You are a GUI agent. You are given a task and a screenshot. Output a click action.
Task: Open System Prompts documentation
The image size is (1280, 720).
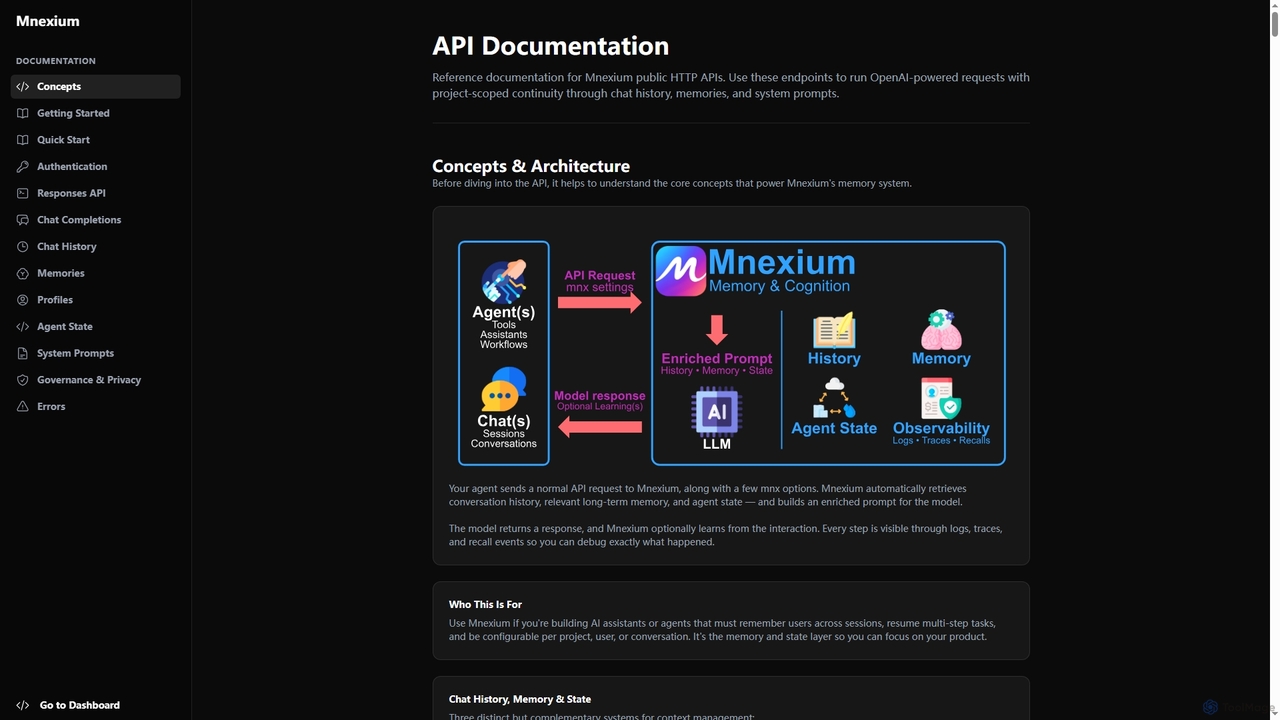96,353
